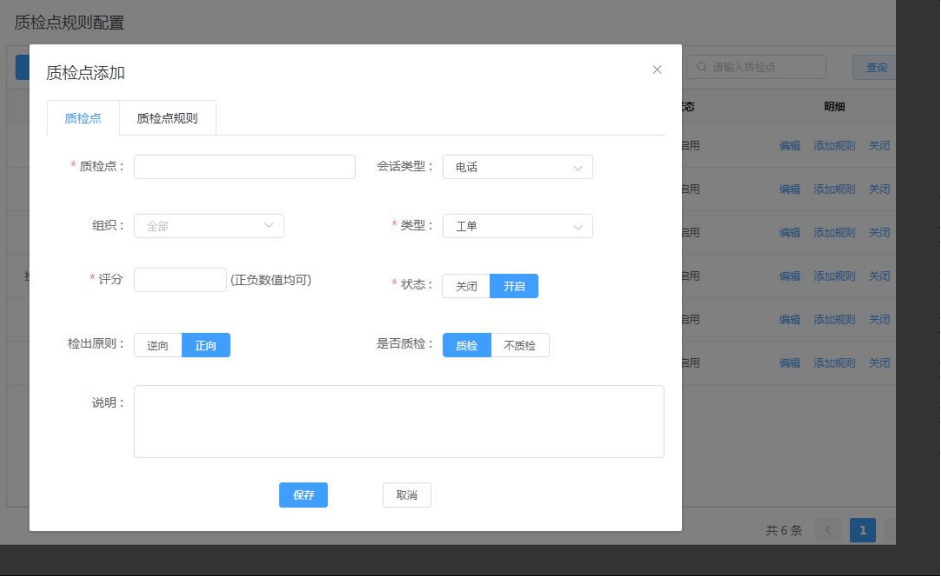Choose 不质检 for 是否质检
The image size is (941, 576).
[x=520, y=345]
